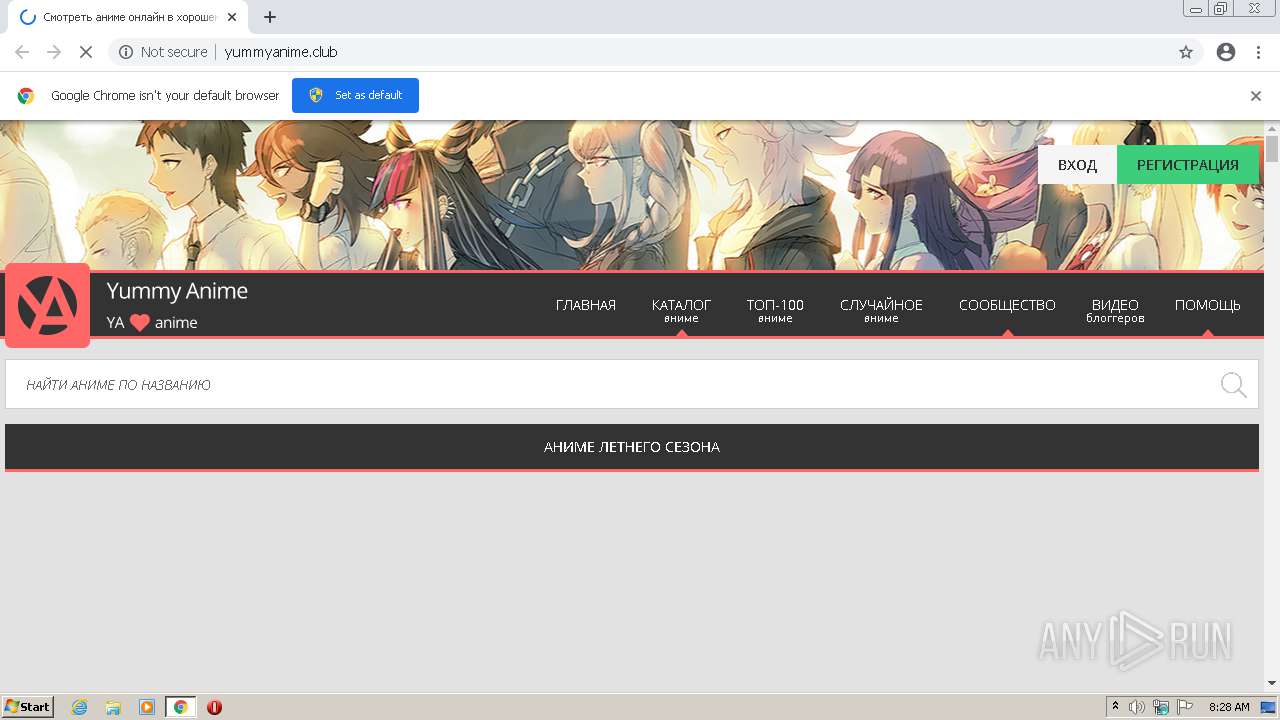Click the Chrome taskbar icon
The image size is (1280, 720).
[180, 707]
